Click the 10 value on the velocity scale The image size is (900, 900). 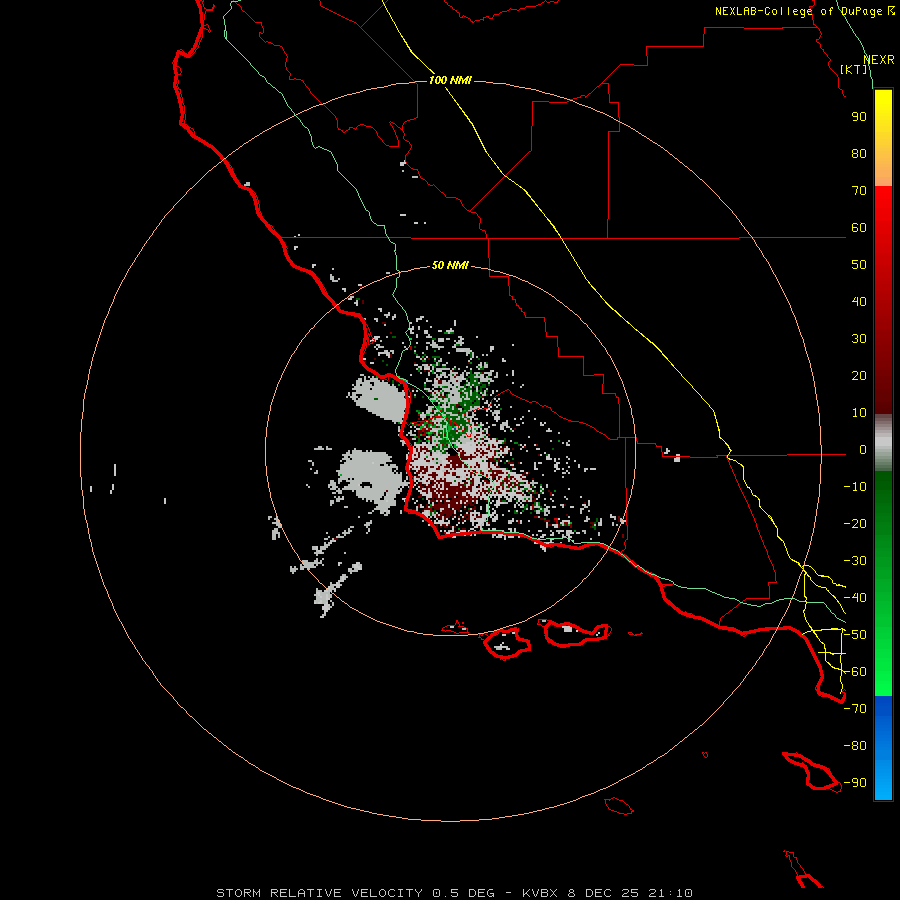pyautogui.click(x=859, y=413)
